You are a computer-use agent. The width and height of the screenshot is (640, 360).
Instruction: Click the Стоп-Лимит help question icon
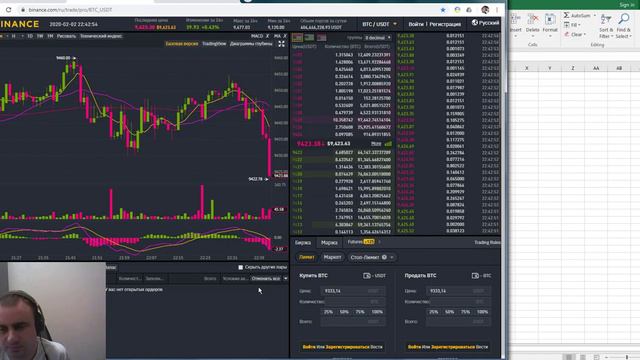(x=384, y=257)
